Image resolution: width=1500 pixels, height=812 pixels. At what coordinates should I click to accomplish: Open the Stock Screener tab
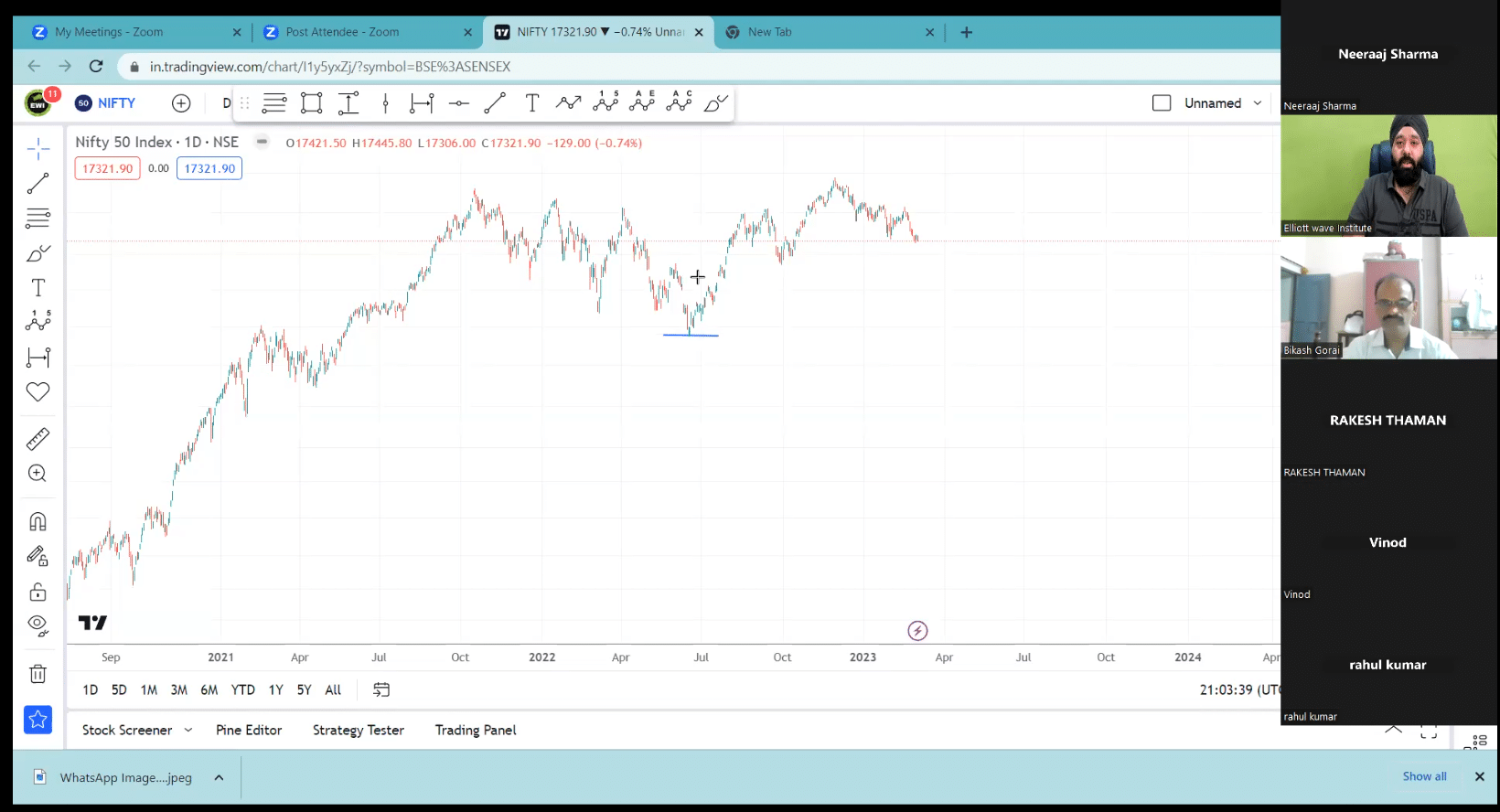pos(127,730)
